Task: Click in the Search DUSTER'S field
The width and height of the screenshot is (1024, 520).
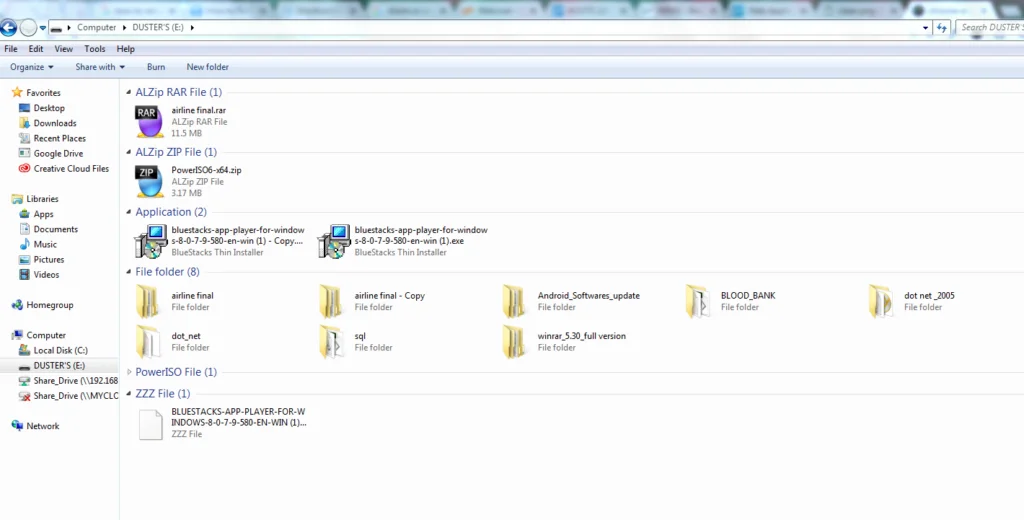Action: click(x=989, y=27)
